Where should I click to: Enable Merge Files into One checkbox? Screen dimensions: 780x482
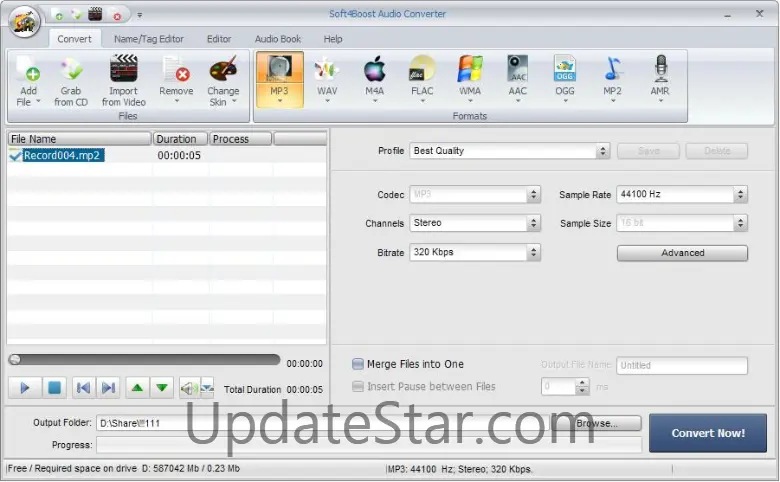tap(358, 365)
